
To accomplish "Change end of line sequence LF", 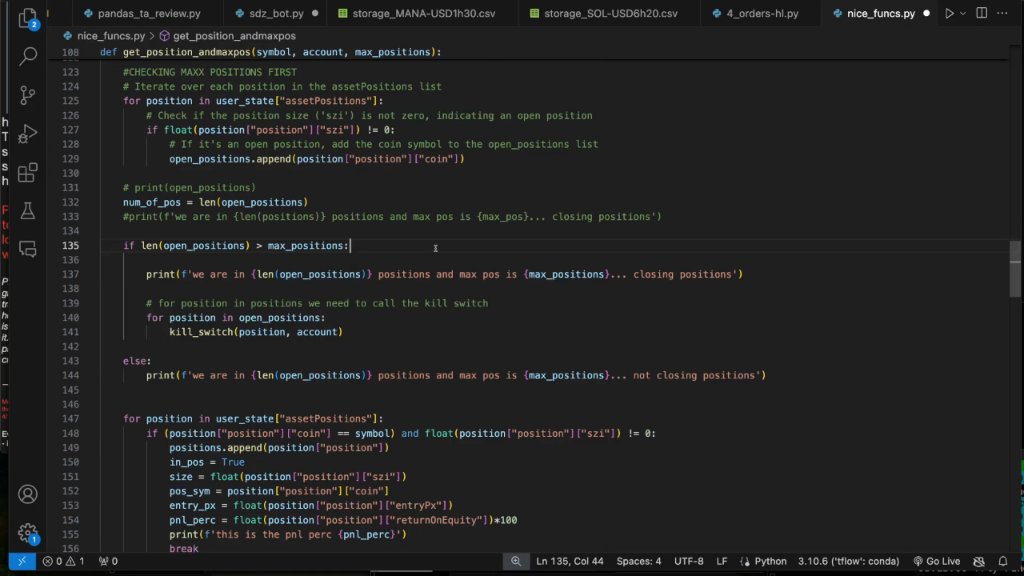I will tap(722, 561).
